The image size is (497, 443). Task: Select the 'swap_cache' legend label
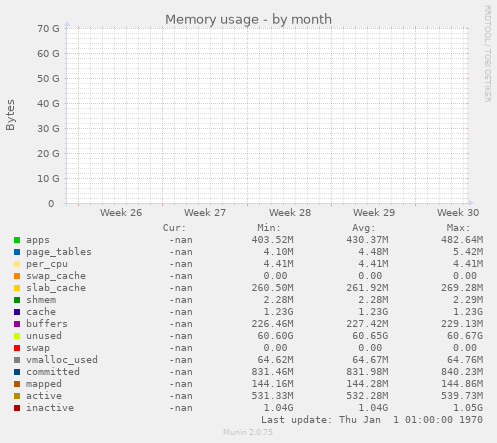click(x=56, y=276)
